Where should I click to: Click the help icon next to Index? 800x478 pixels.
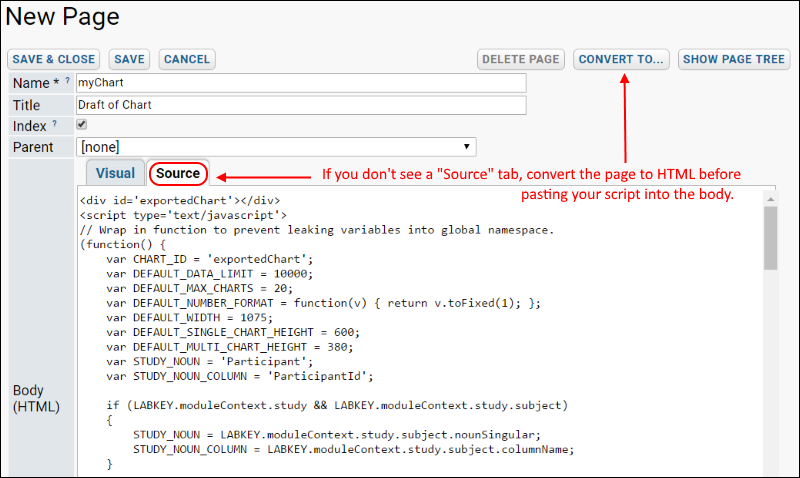pyautogui.click(x=55, y=123)
